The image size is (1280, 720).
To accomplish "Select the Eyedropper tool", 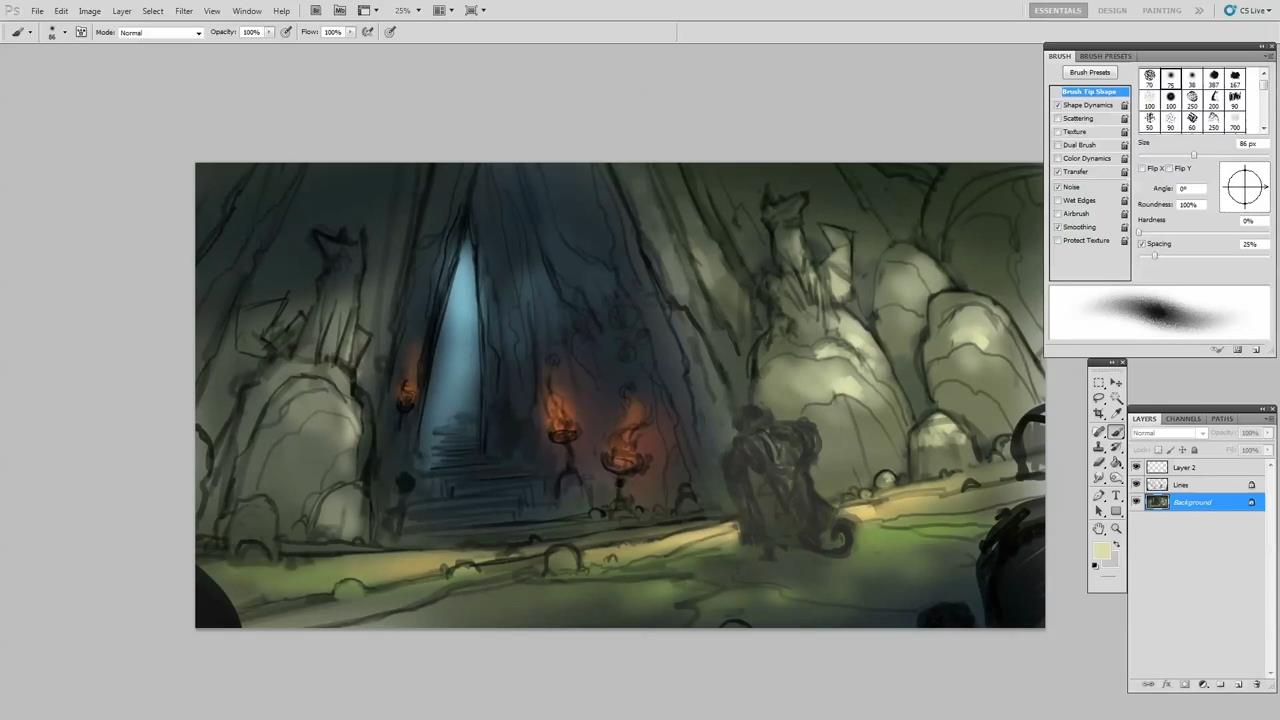I will coord(1116,413).
